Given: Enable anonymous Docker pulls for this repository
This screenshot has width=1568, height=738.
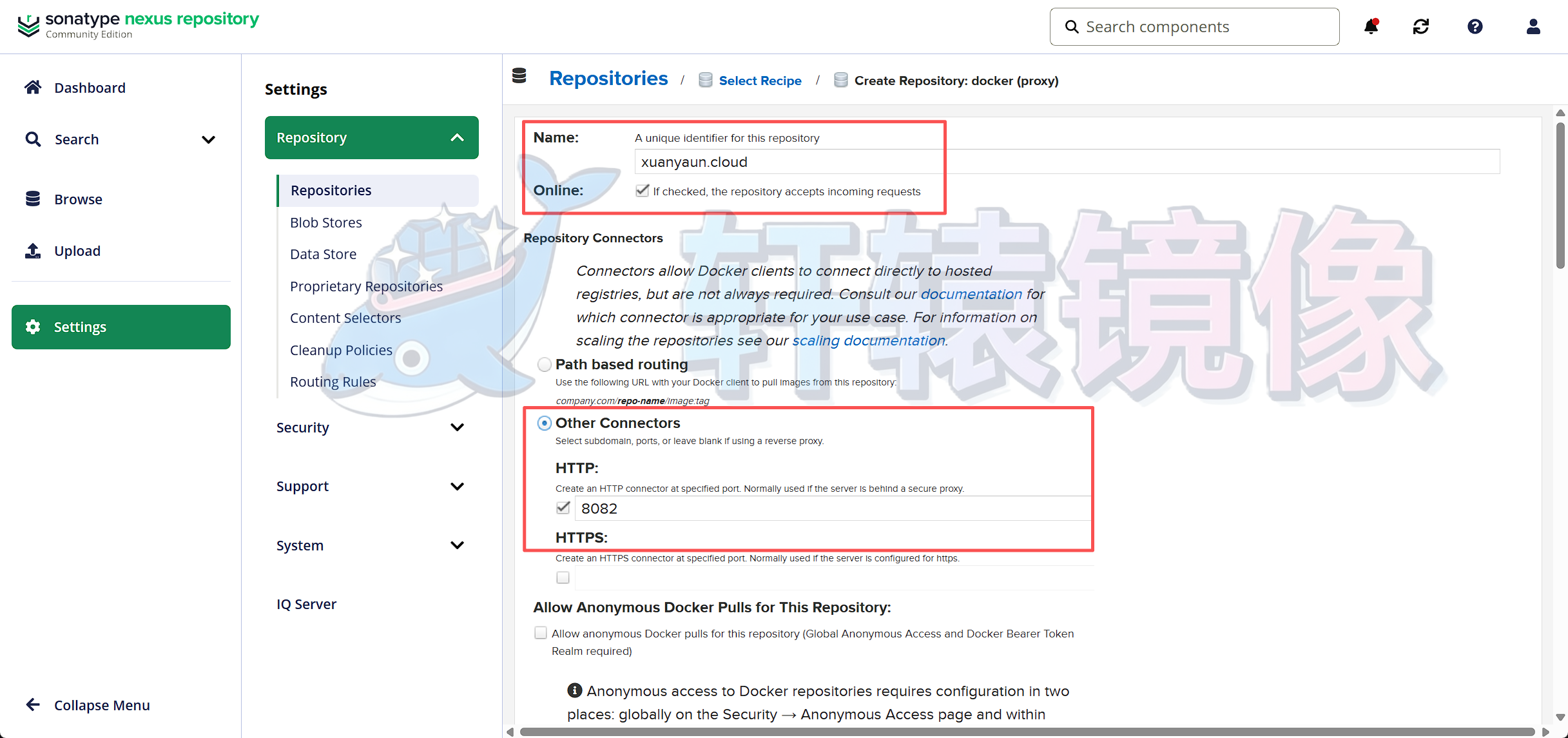Looking at the screenshot, I should [x=540, y=632].
